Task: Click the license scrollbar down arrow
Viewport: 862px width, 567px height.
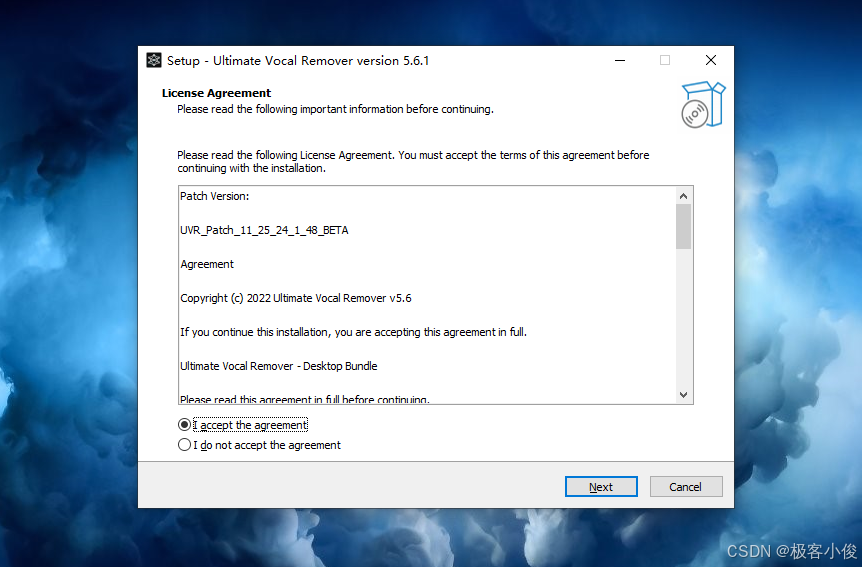Action: pyautogui.click(x=683, y=394)
